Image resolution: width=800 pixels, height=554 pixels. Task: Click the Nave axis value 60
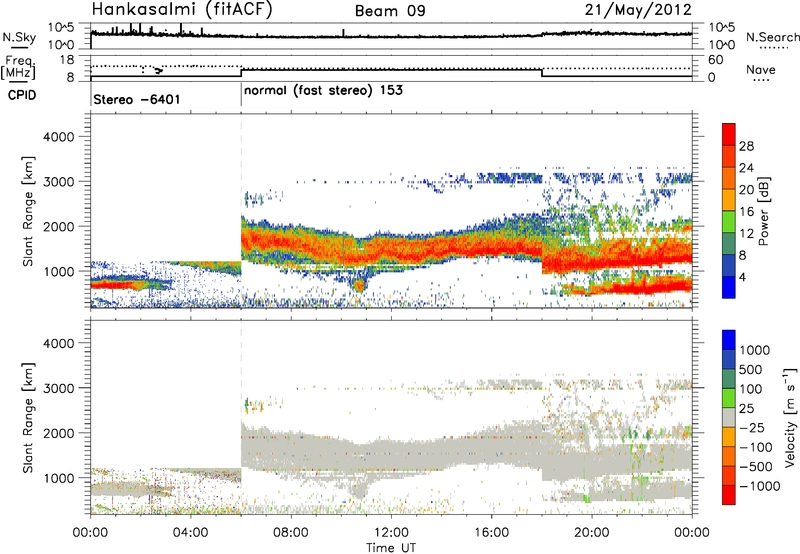(715, 60)
